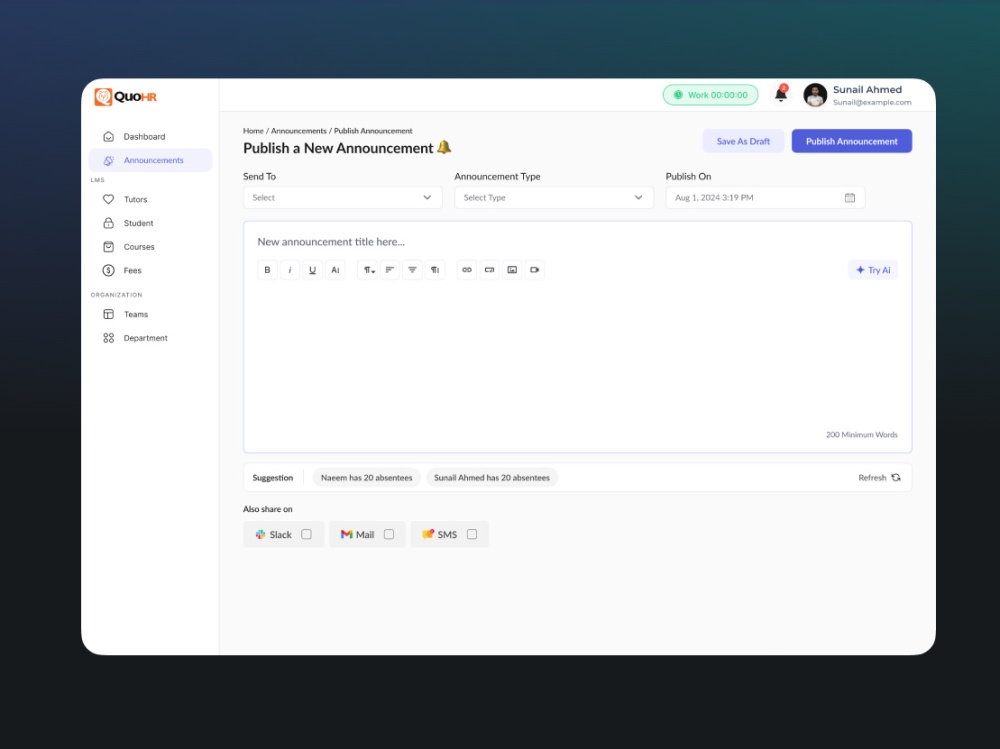Viewport: 1000px width, 749px height.
Task: Open the Department menu item
Action: [x=150, y=338]
